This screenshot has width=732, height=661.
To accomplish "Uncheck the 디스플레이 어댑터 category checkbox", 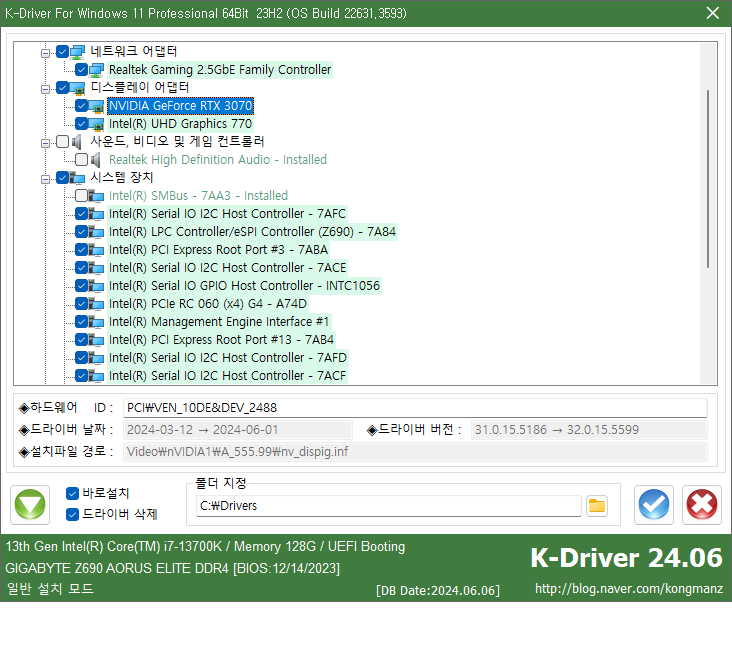I will [x=62, y=87].
